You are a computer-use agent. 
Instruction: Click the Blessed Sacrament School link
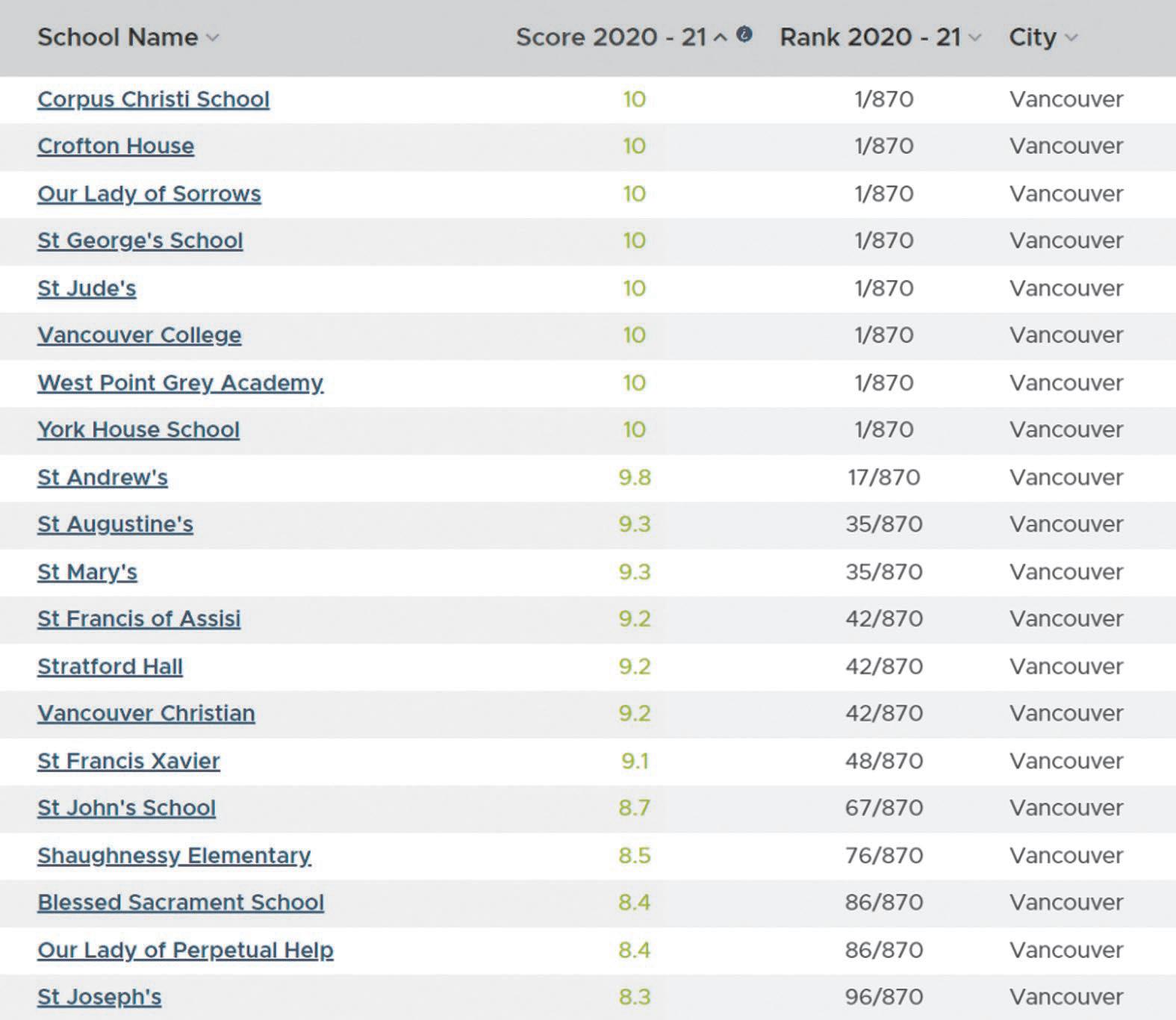181,903
